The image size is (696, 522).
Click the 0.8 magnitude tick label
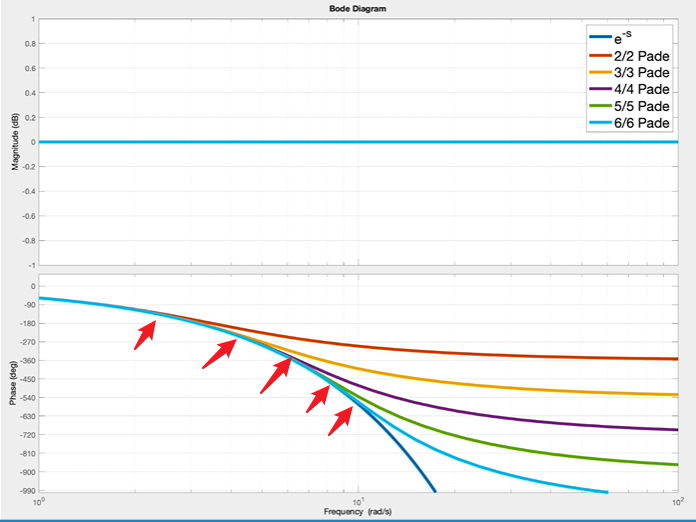31,44
